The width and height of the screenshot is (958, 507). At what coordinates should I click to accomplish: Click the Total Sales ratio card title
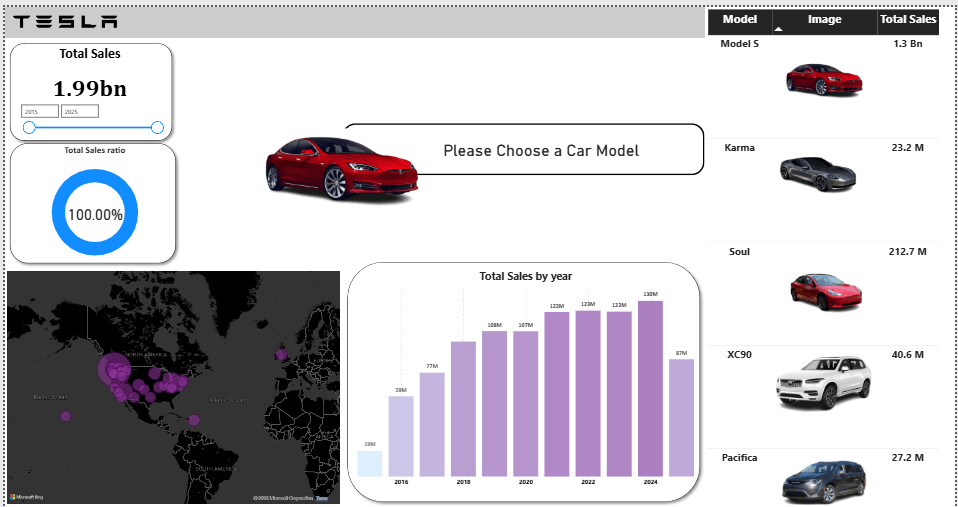(95, 150)
